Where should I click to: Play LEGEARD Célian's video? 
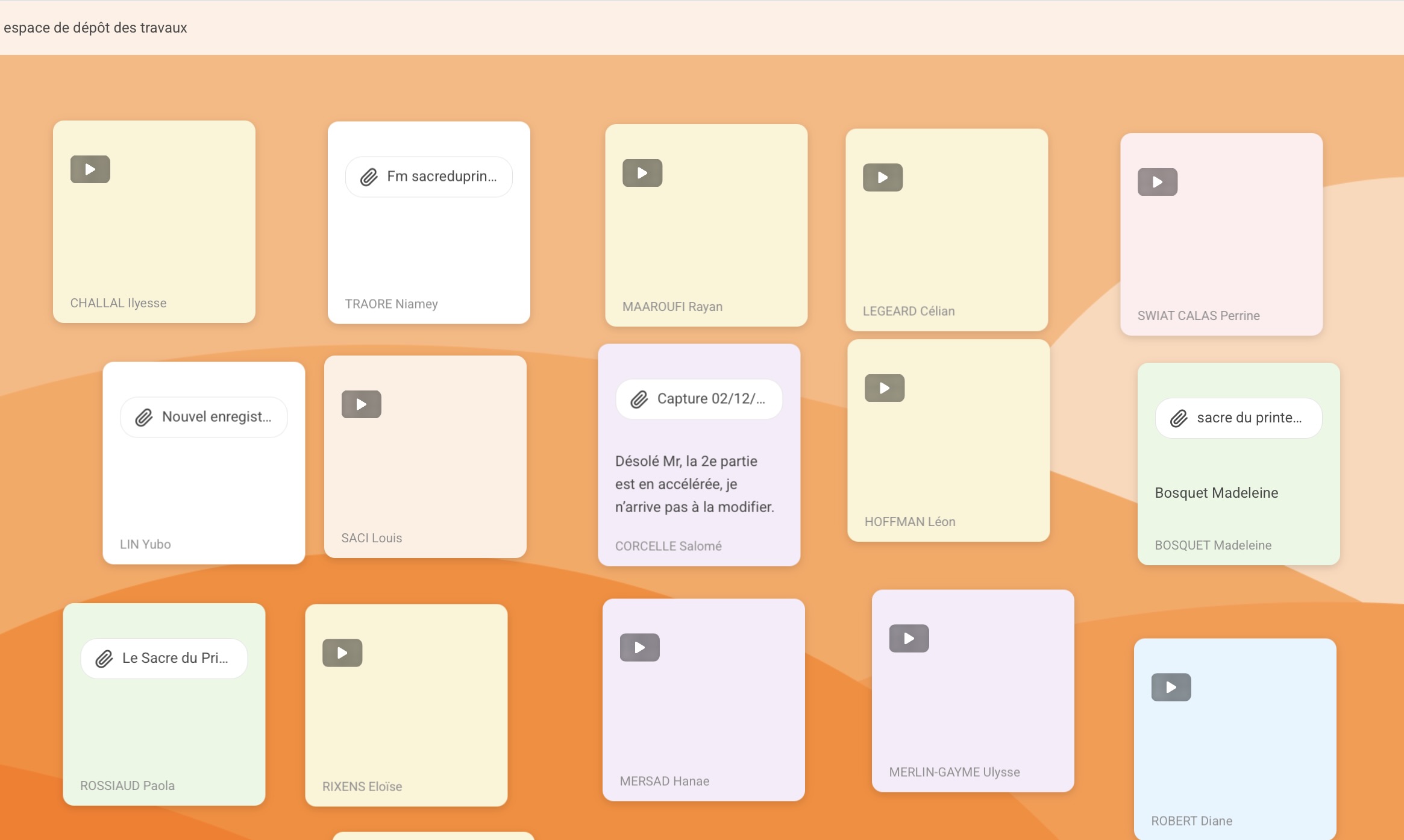pos(883,178)
